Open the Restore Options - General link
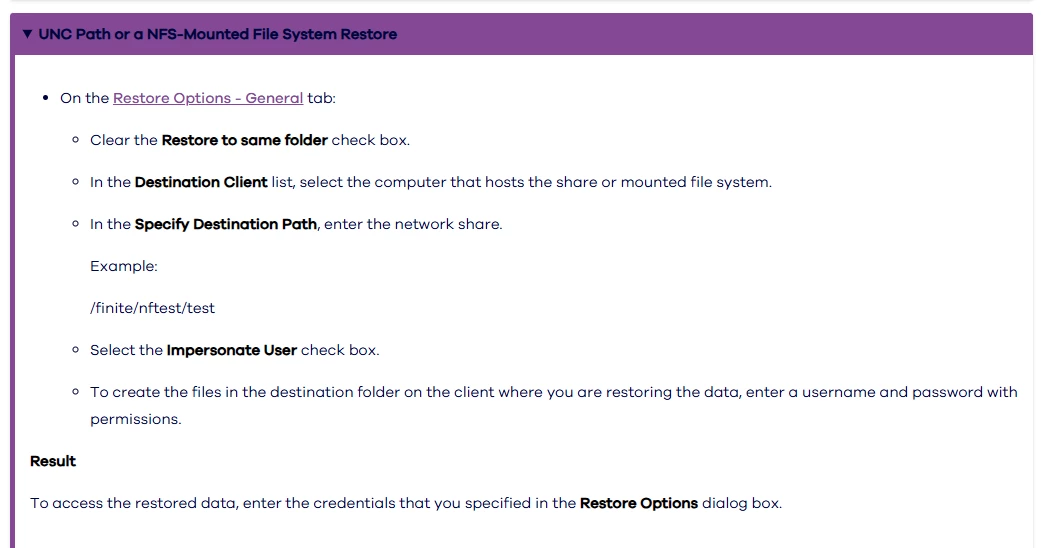This screenshot has width=1052, height=548. [x=208, y=98]
